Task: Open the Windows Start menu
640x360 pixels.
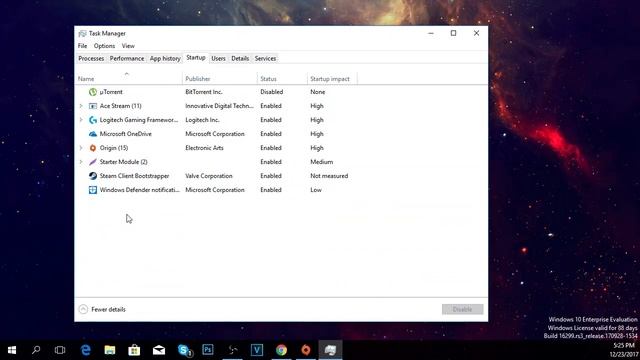Action: pos(12,350)
